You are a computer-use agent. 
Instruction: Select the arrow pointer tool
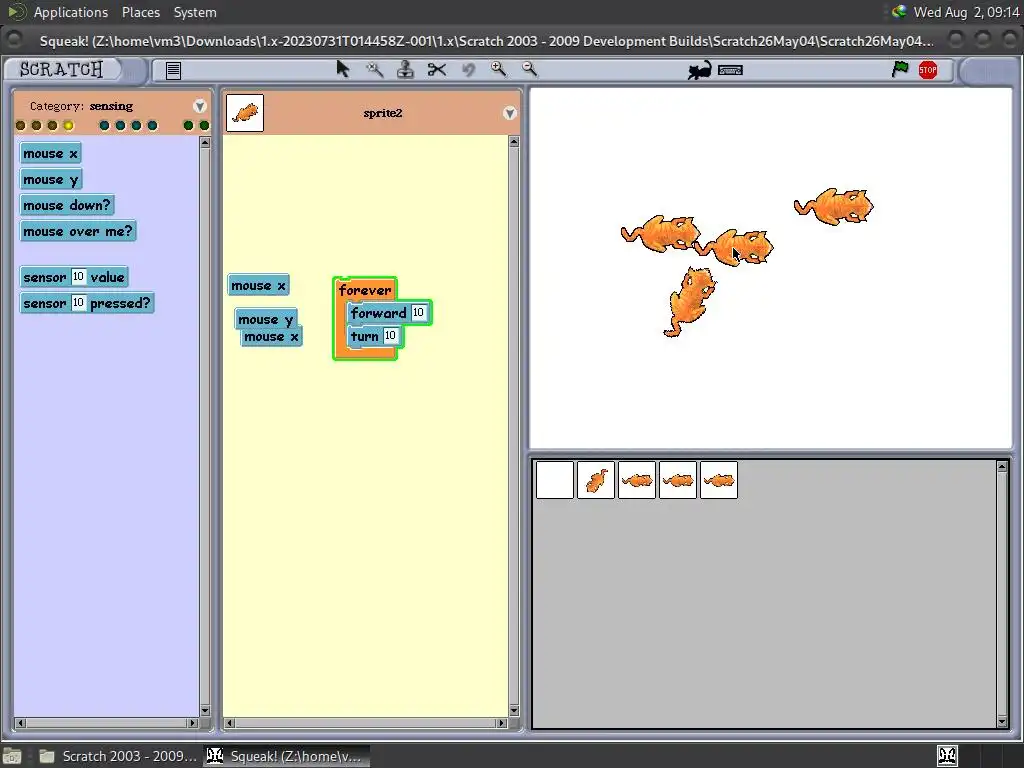(x=343, y=69)
